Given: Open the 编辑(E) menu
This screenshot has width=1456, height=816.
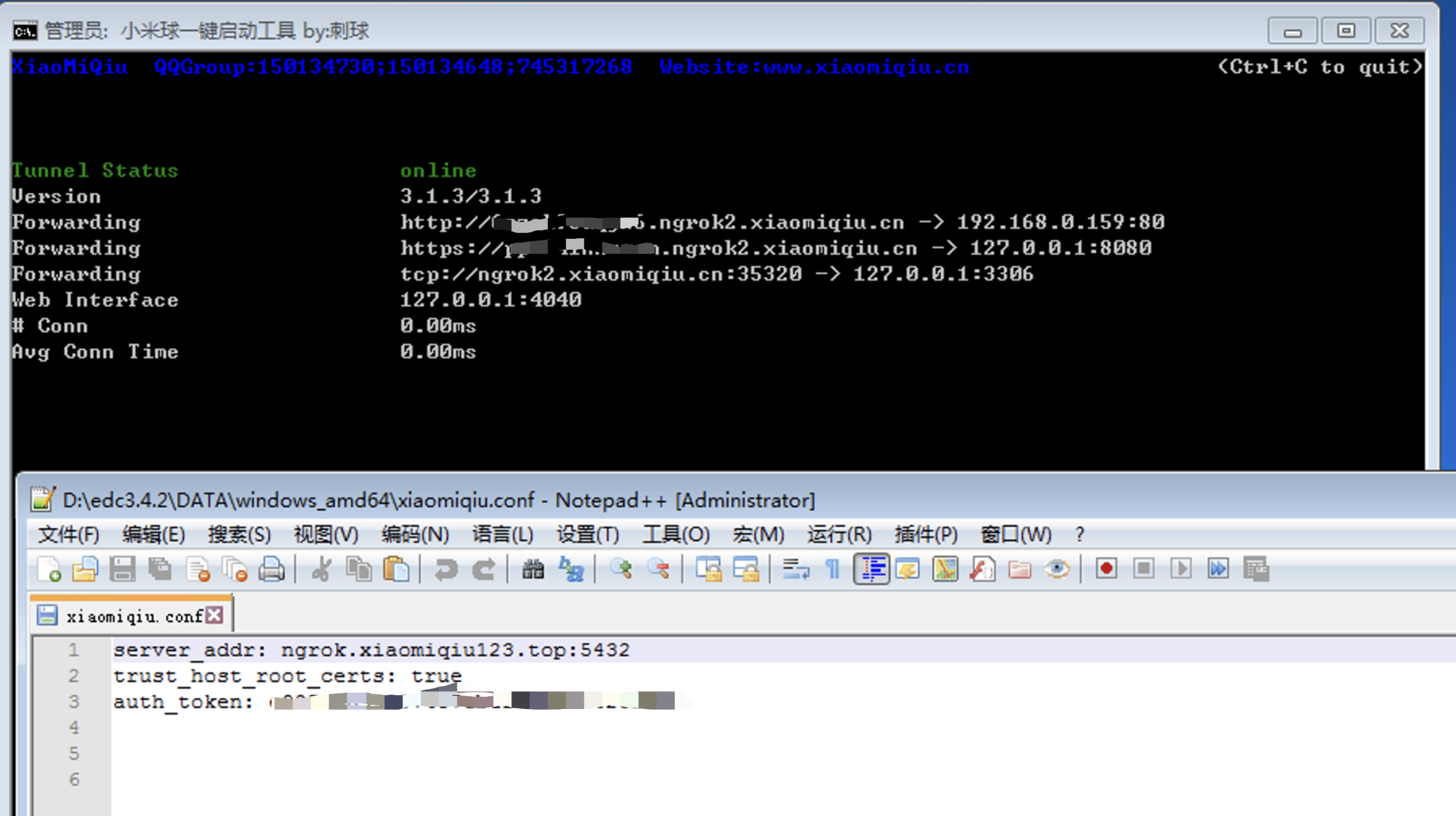Looking at the screenshot, I should coord(154,535).
